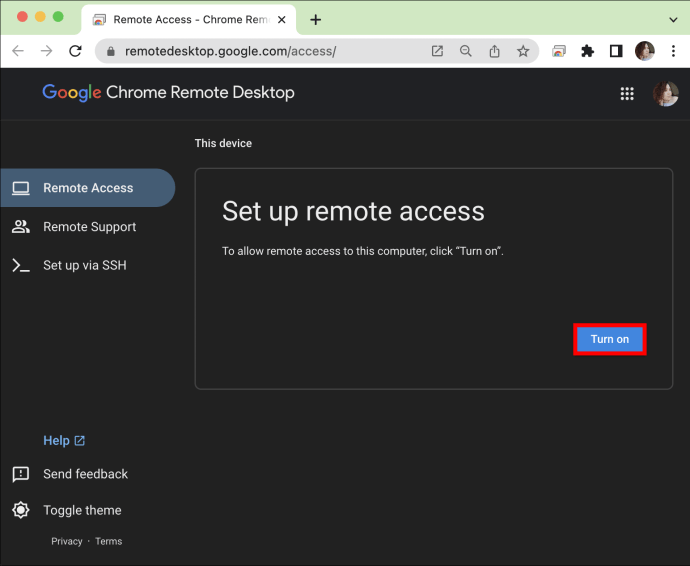This screenshot has width=690, height=566.
Task: Open the Privacy link
Action: click(67, 541)
